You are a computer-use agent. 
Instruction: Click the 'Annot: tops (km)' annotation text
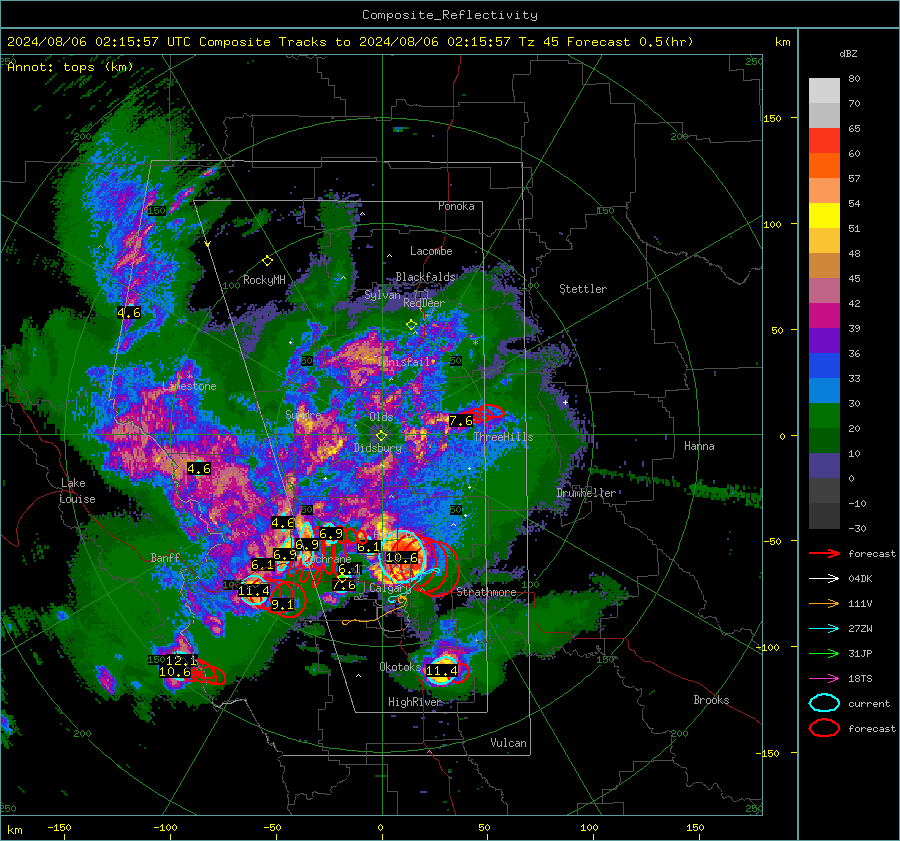[70, 67]
